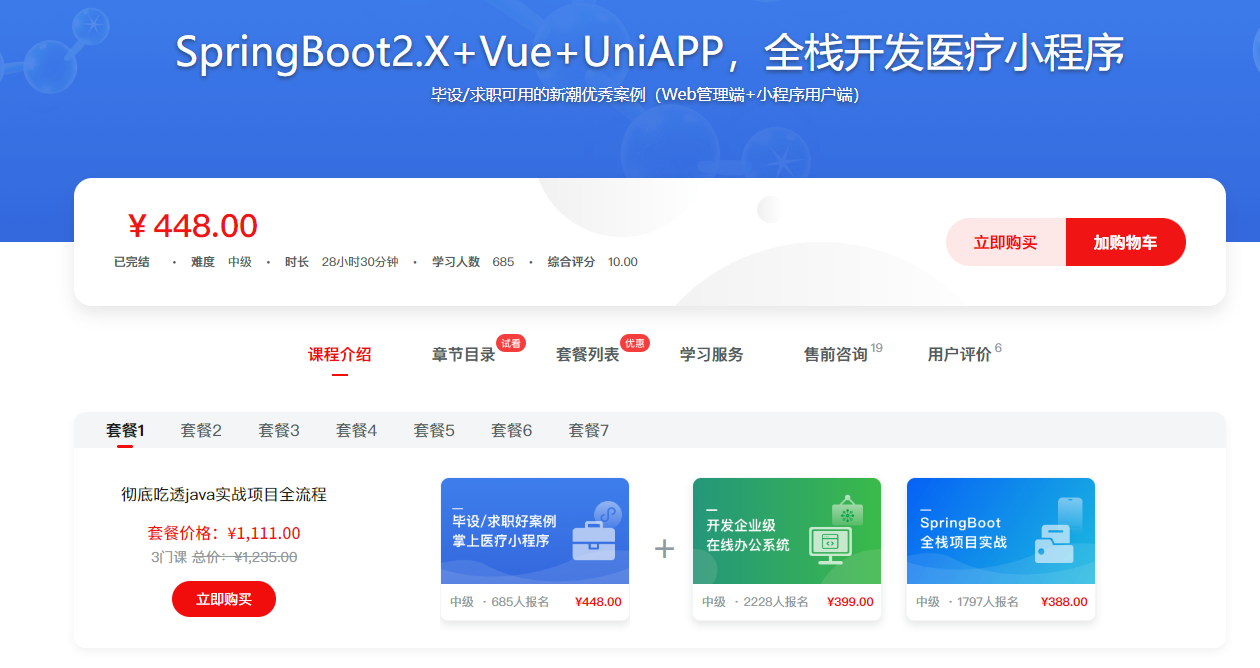Select the 套餐5 tab
Viewport: 1260px width, 668px height.
coord(434,430)
